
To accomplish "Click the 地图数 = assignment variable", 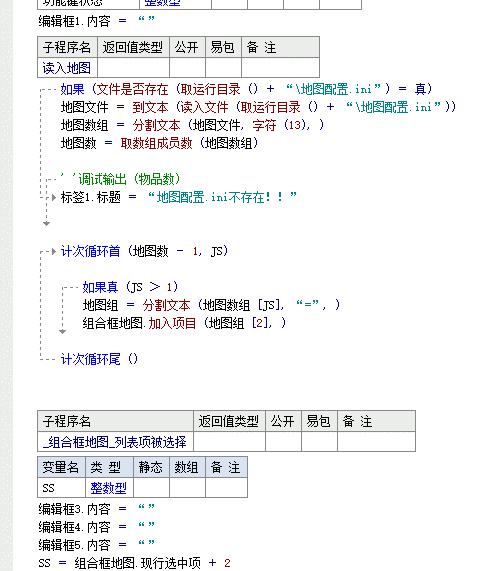I will (x=79, y=143).
